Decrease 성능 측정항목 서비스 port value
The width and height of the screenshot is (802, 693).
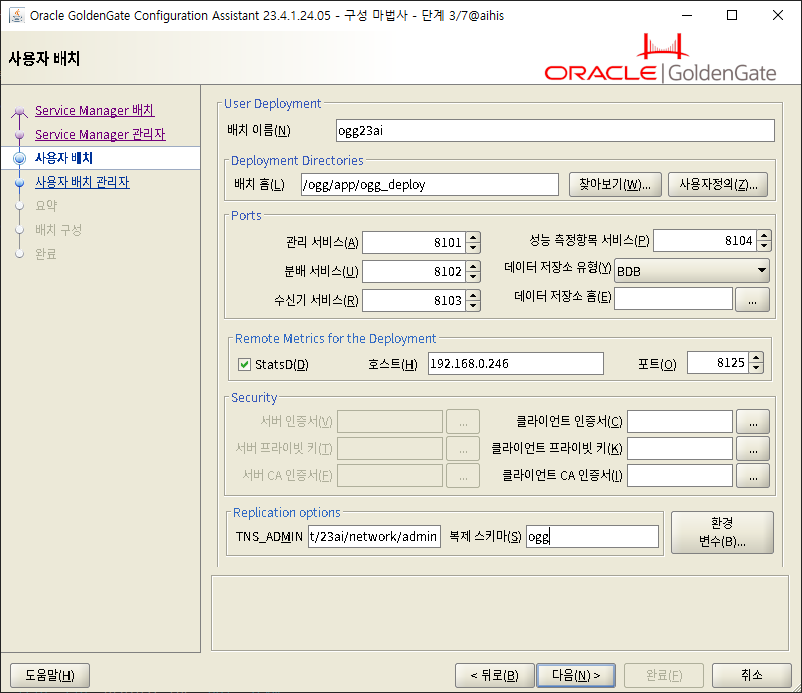[x=764, y=246]
